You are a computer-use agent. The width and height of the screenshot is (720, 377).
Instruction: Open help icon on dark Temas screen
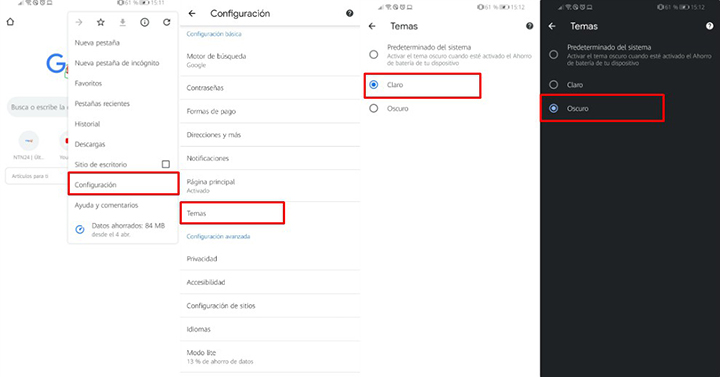click(x=709, y=26)
